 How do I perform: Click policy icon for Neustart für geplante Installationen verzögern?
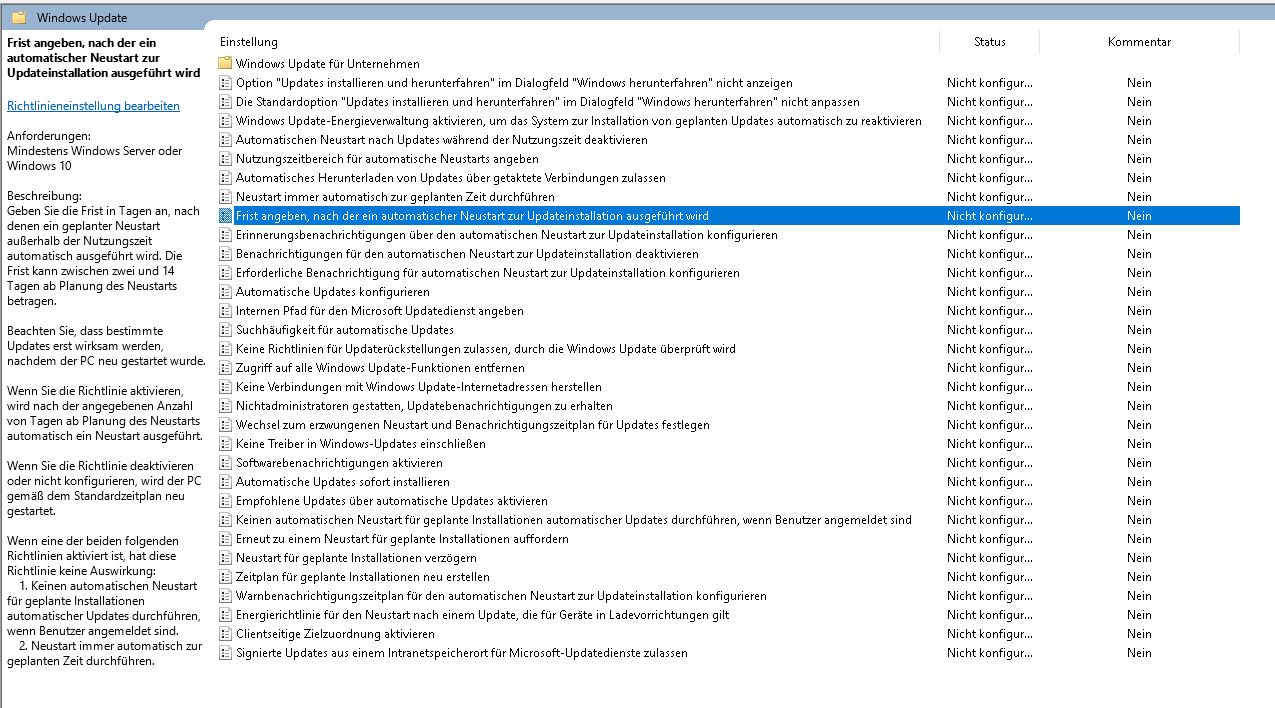point(225,558)
